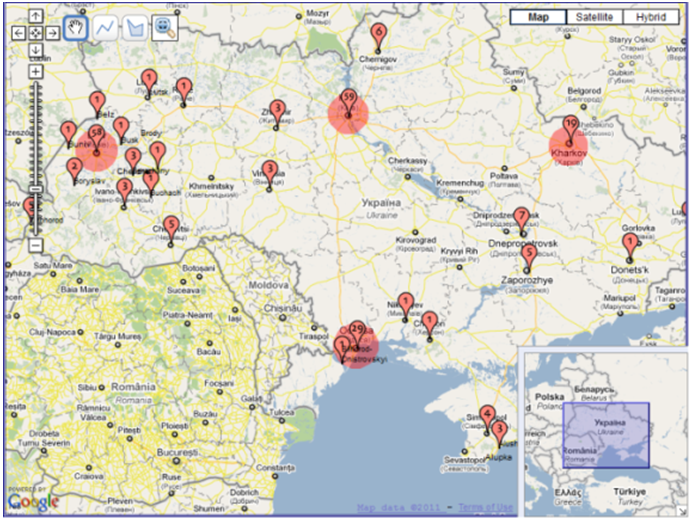Click the Chișinău city label
This screenshot has width=692, height=521.
tap(283, 308)
